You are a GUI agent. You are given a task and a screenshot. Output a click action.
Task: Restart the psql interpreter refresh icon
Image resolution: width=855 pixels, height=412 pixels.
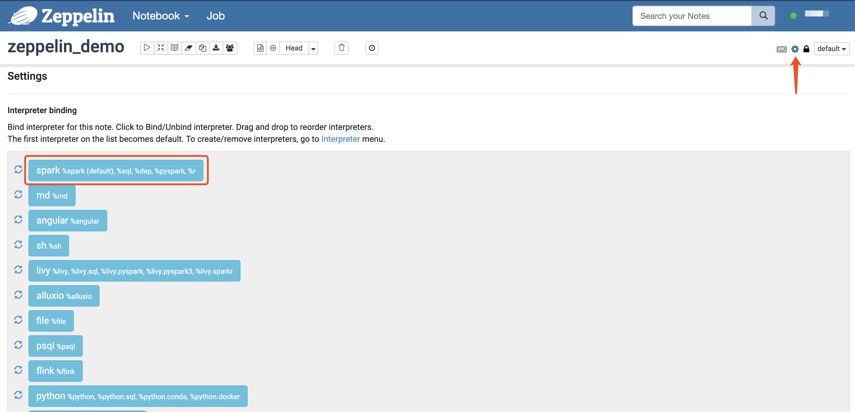[18, 345]
